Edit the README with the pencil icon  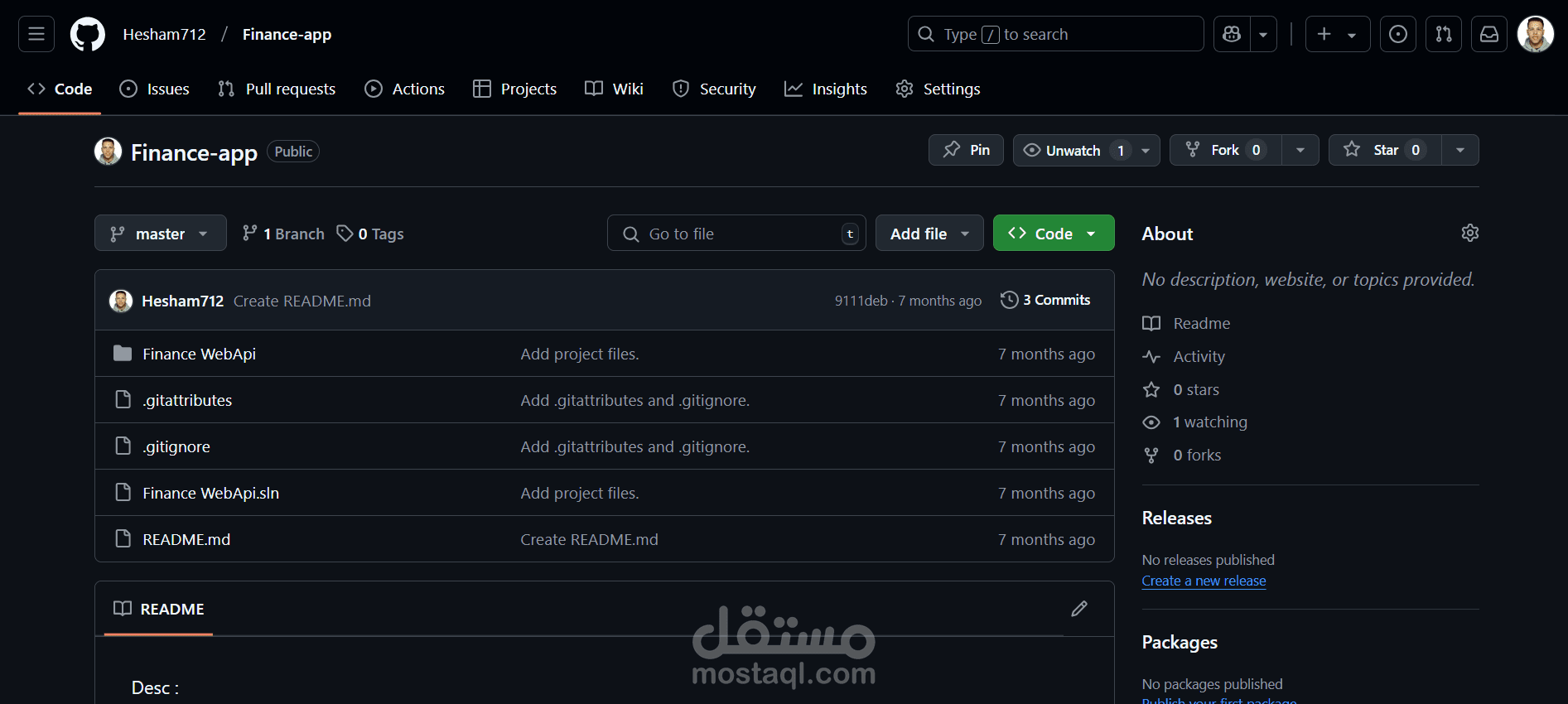1079,609
